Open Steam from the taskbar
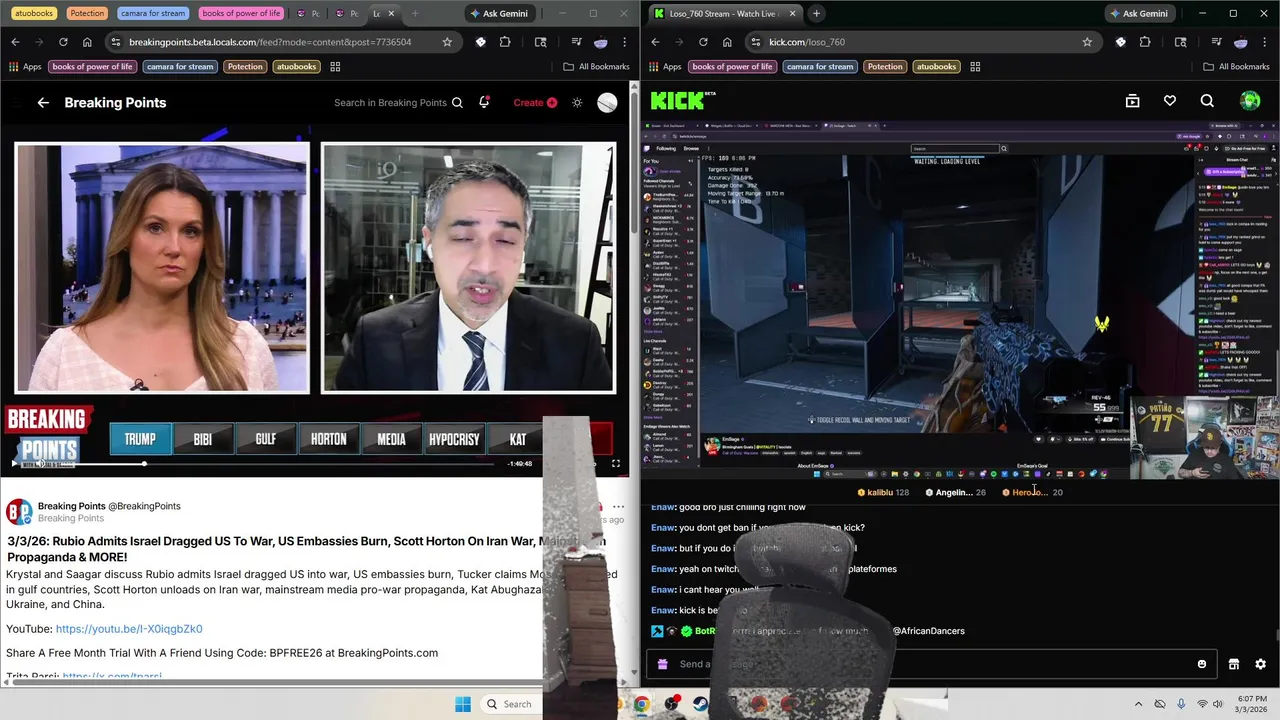This screenshot has width=1280, height=720. click(x=701, y=704)
